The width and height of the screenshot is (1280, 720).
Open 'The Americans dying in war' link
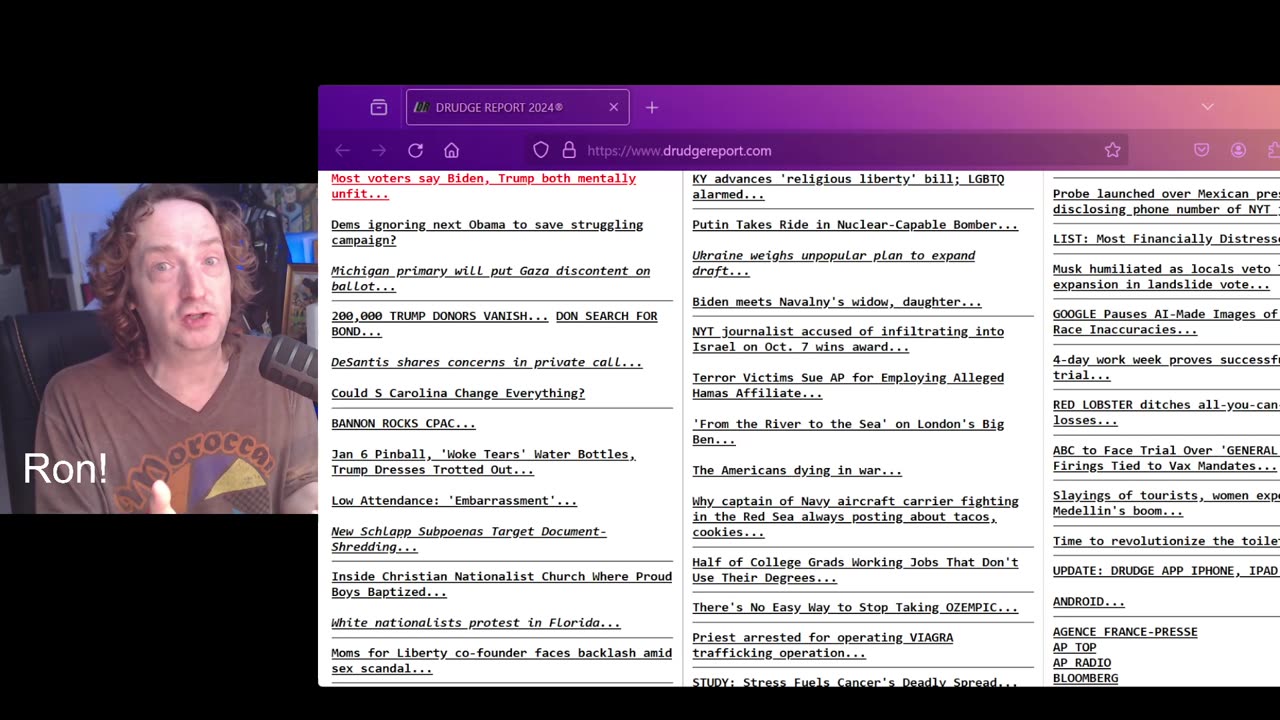click(x=797, y=470)
